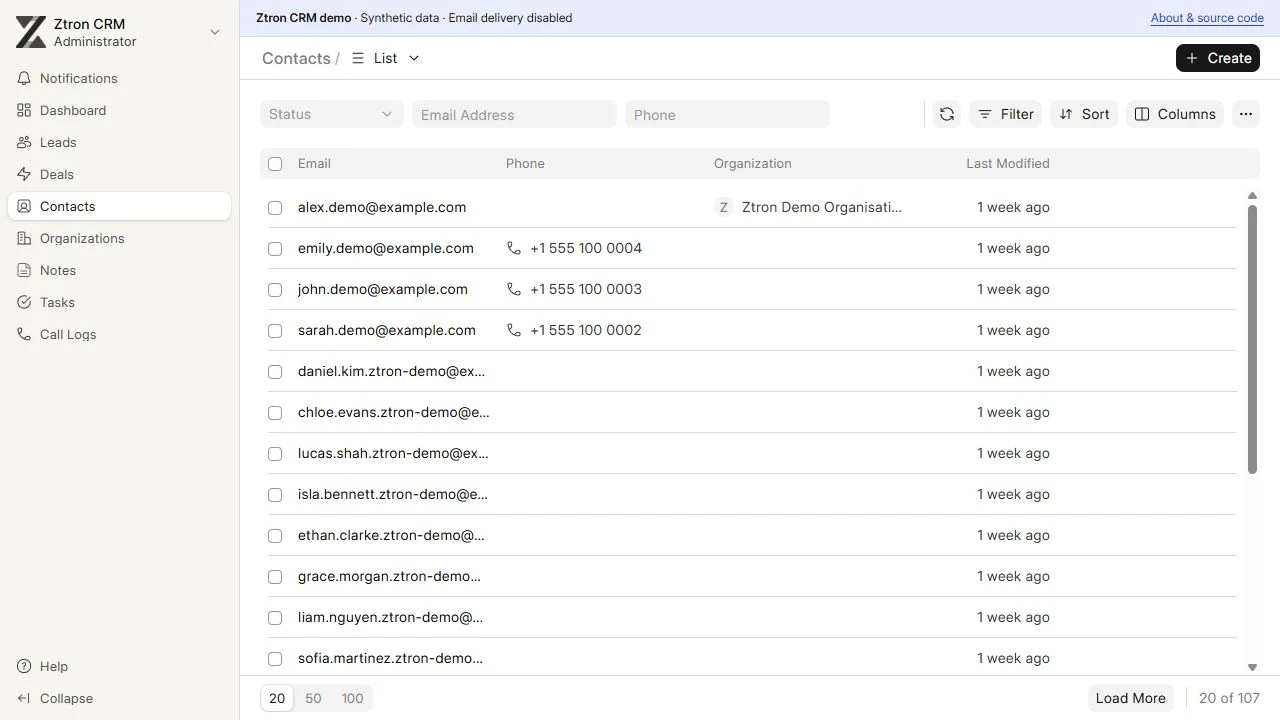Click the Deals rocket icon
The width and height of the screenshot is (1280, 720).
(24, 174)
